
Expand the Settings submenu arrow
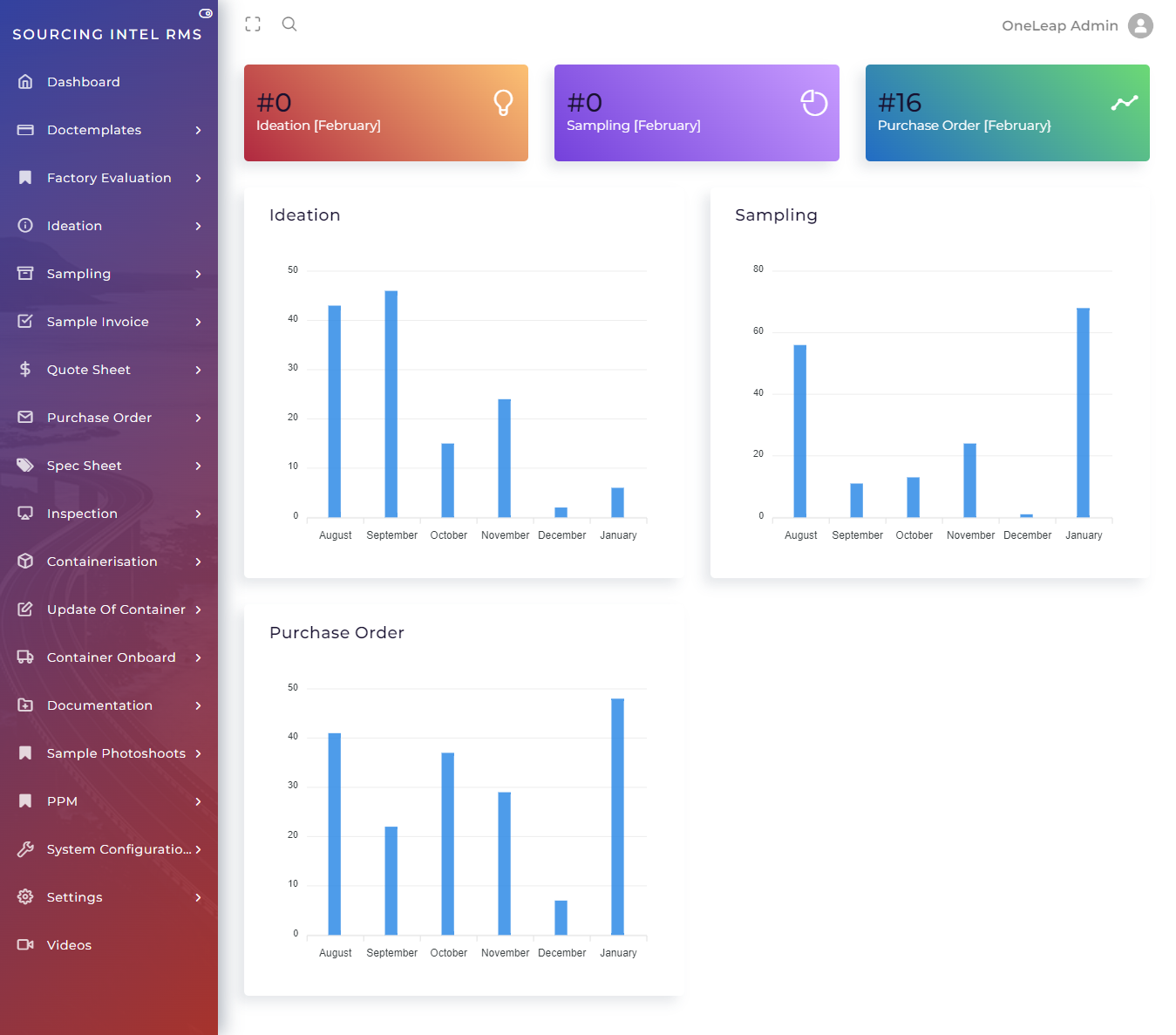pos(198,897)
